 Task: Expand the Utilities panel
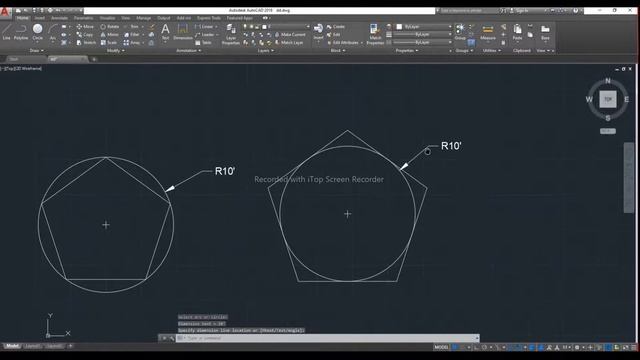pyautogui.click(x=492, y=51)
